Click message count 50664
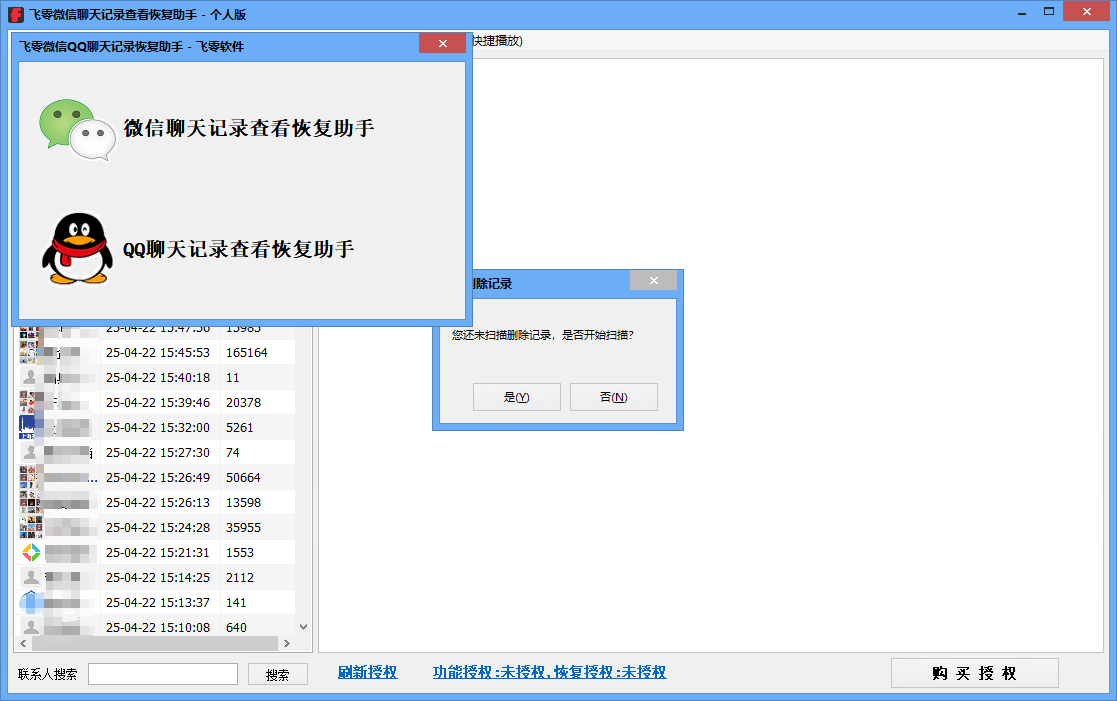This screenshot has height=701, width=1117. click(x=244, y=477)
